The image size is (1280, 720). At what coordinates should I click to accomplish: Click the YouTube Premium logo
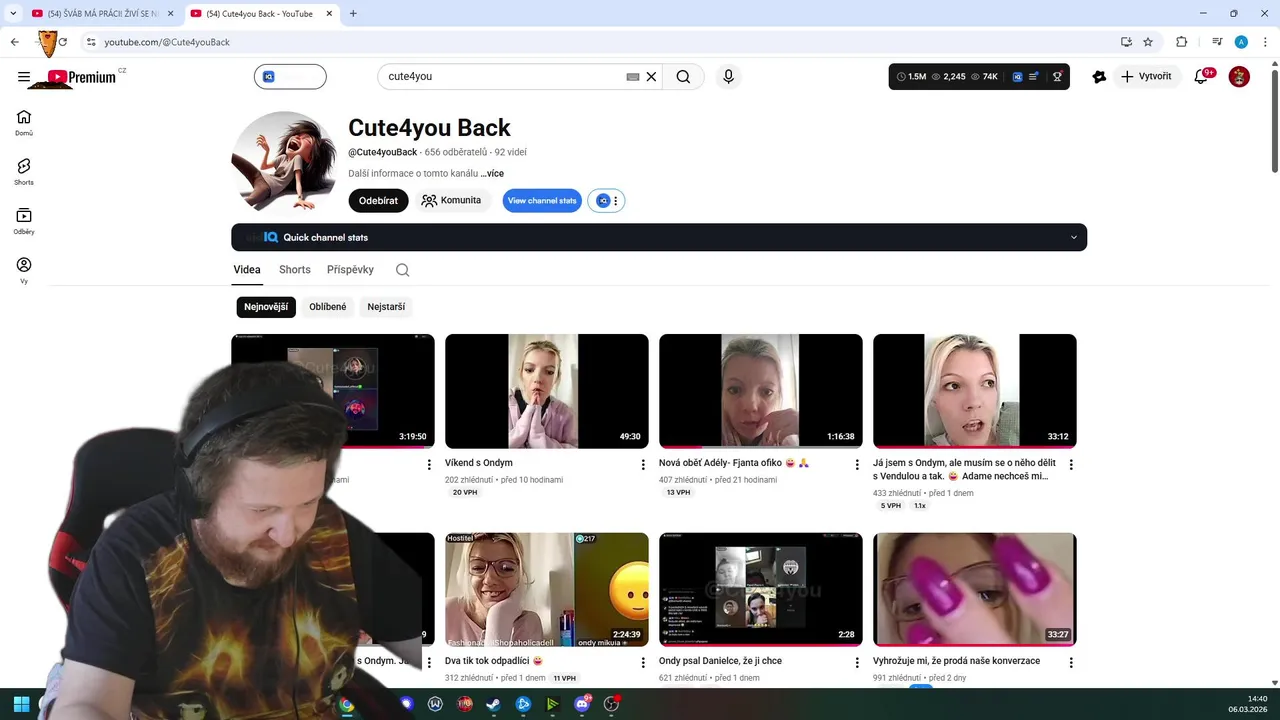tap(83, 77)
